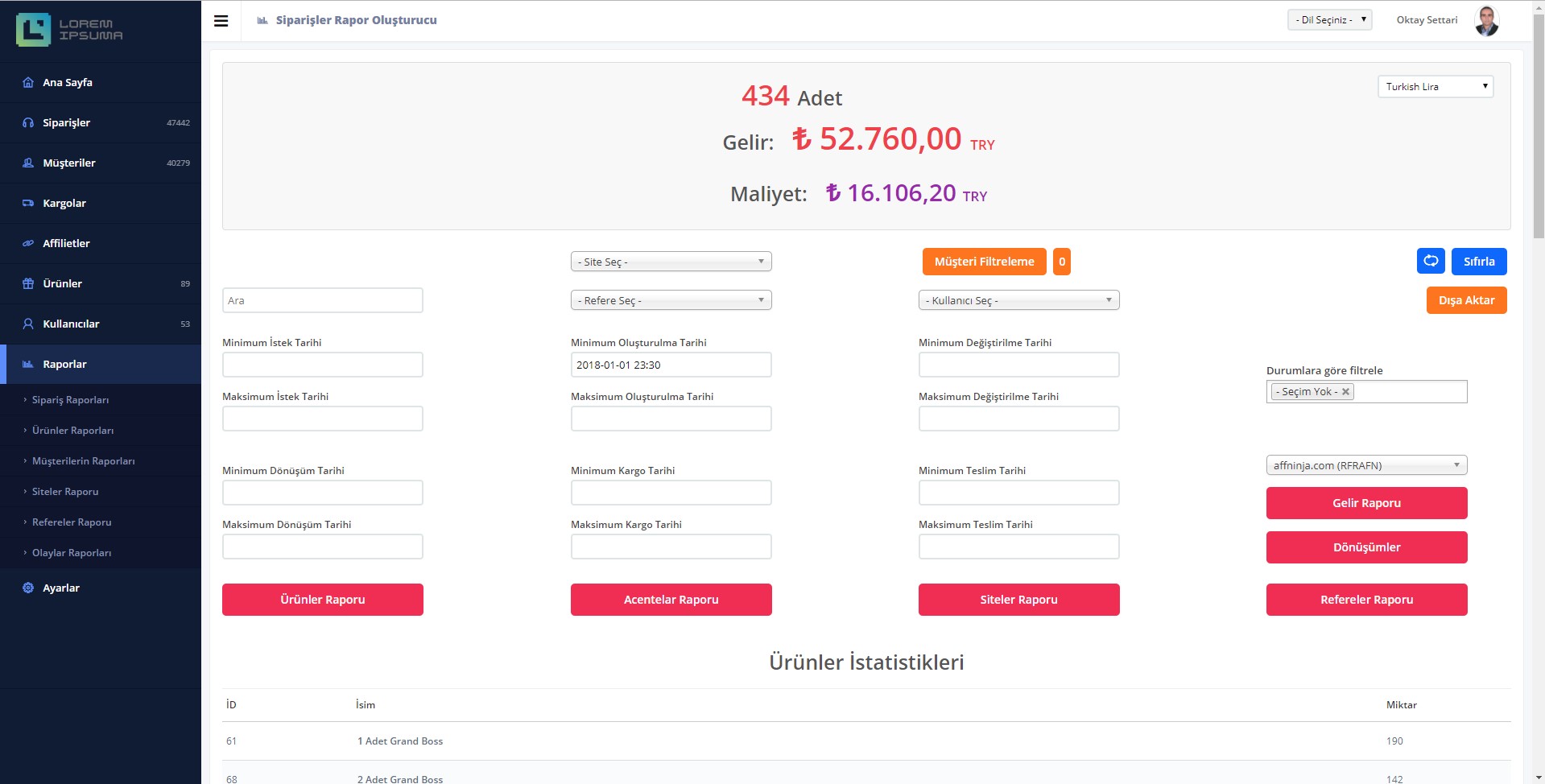Open the Kullanıcı Seç dropdown
This screenshot has width=1545, height=784.
pos(1018,300)
